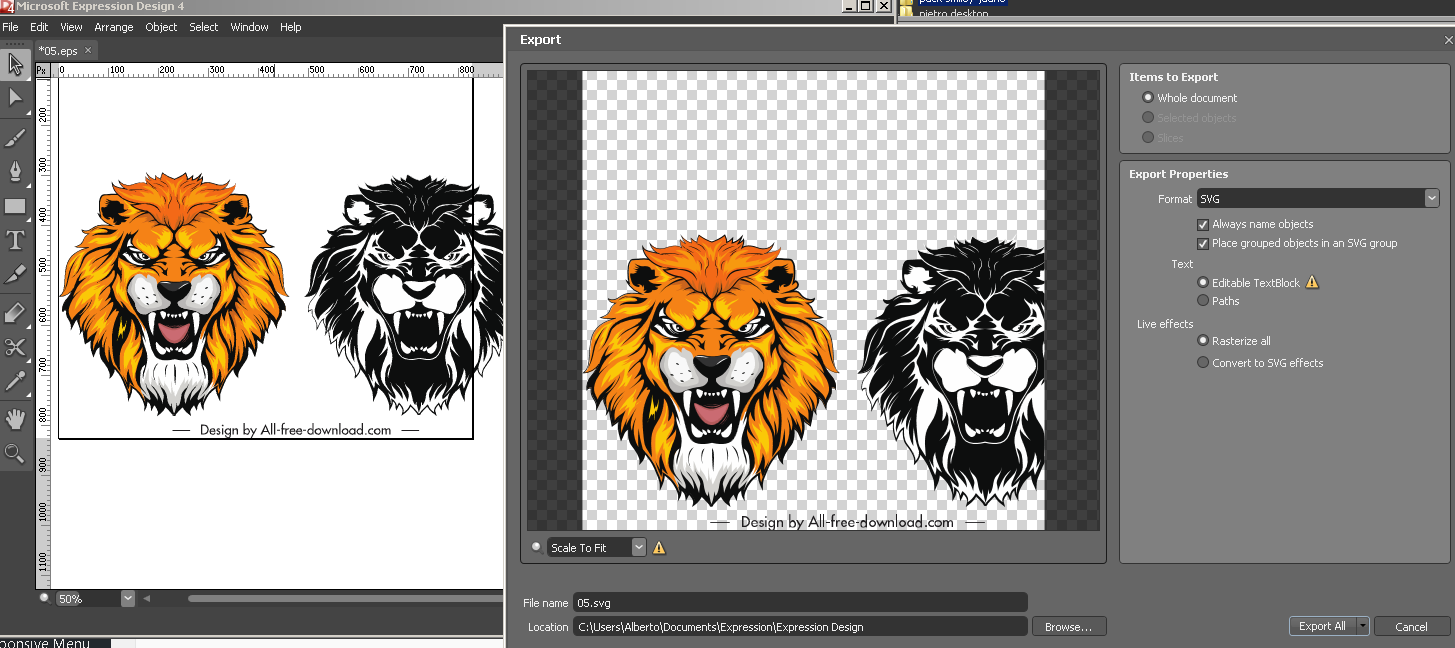Screen dimensions: 1455x648
Task: Open the Object menu
Action: click(x=161, y=27)
